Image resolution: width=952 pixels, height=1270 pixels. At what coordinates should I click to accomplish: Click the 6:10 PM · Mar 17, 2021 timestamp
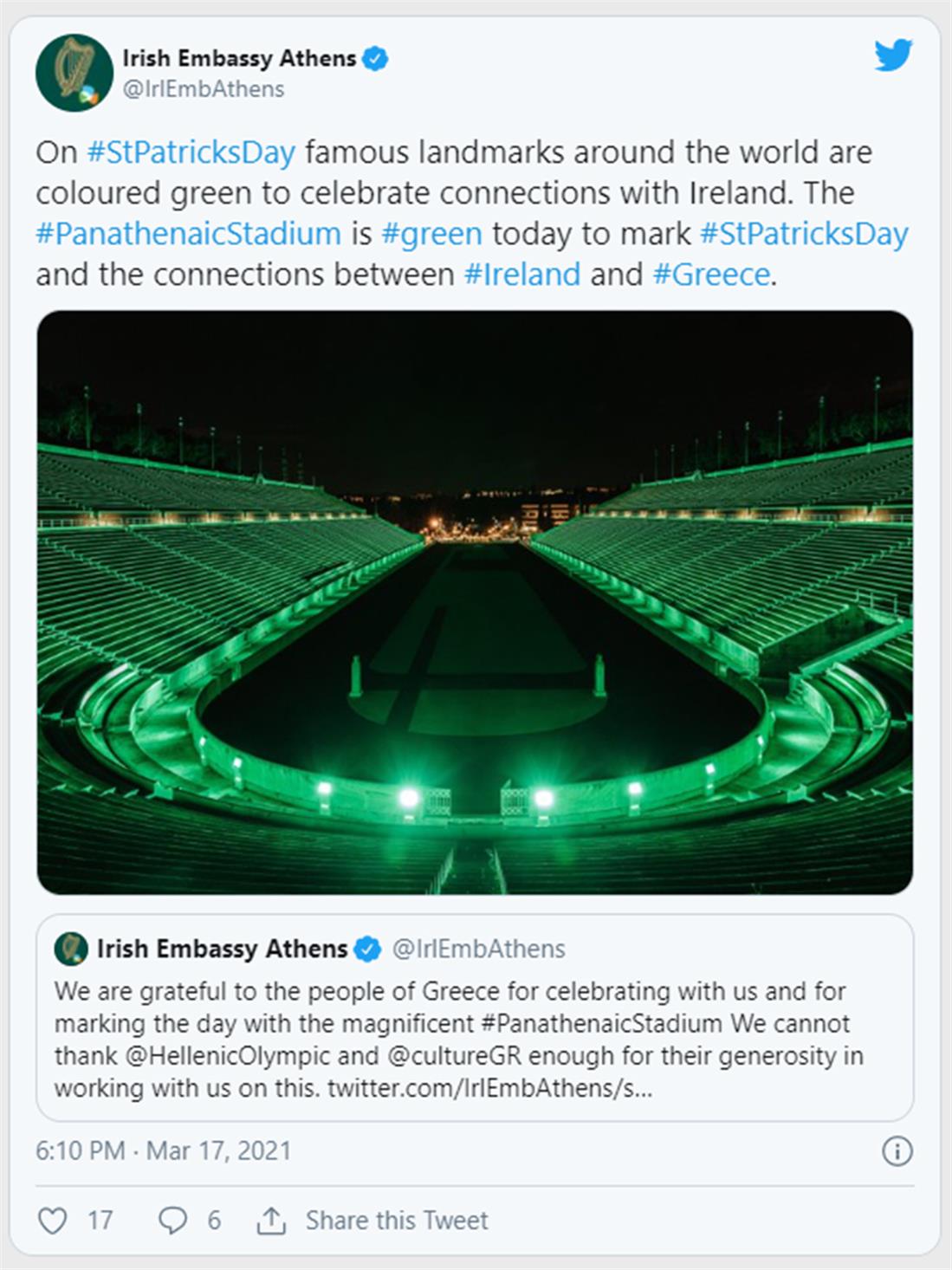coord(163,1151)
